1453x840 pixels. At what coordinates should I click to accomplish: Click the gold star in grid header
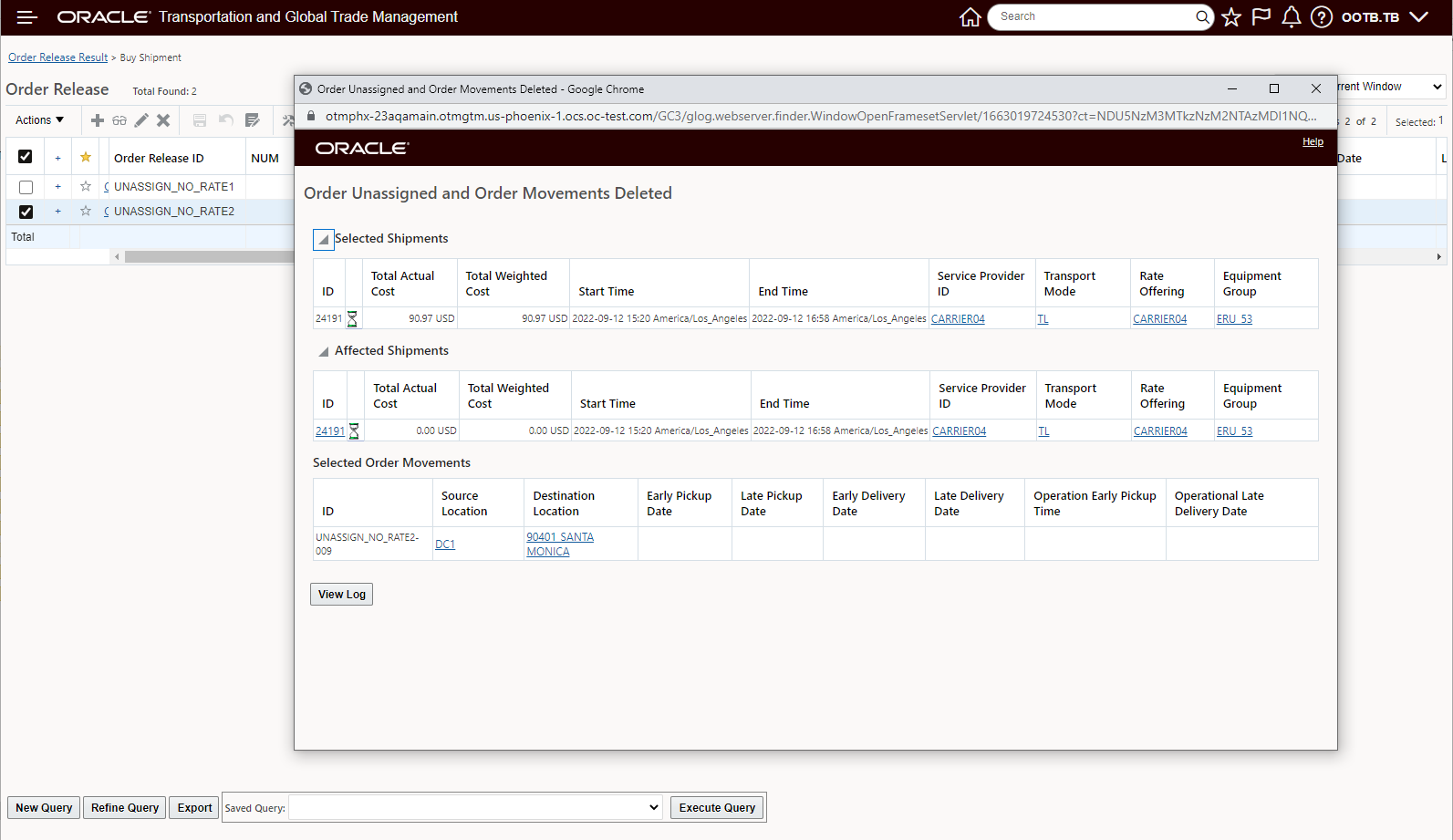coord(86,157)
